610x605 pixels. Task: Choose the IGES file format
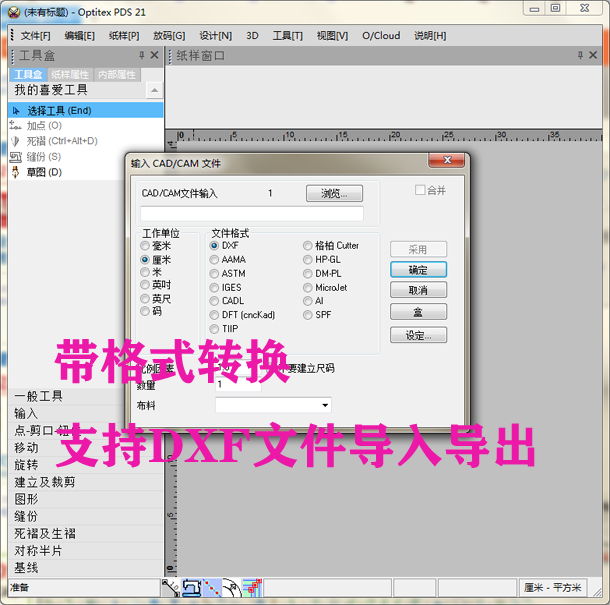click(x=226, y=288)
